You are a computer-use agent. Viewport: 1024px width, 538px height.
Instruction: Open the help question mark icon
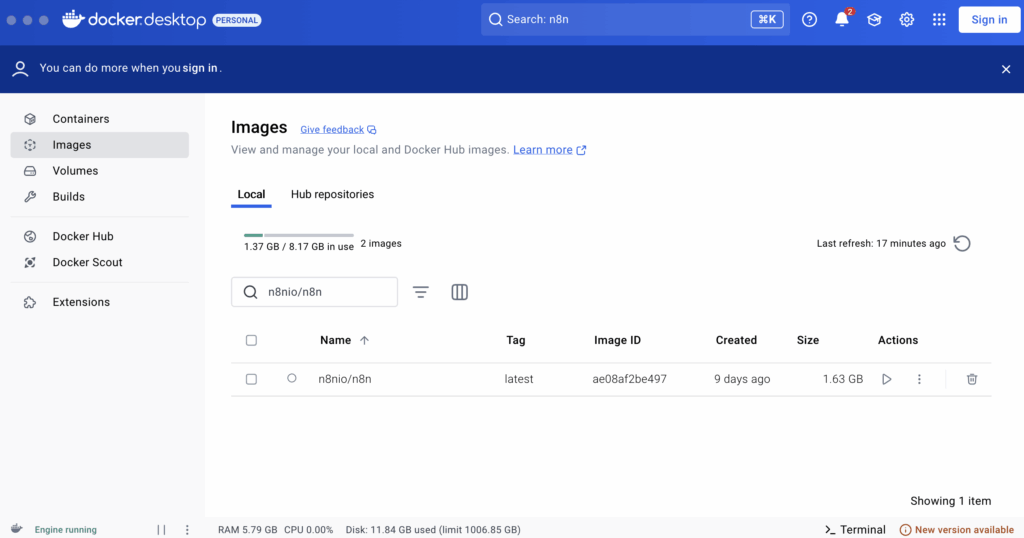point(809,20)
